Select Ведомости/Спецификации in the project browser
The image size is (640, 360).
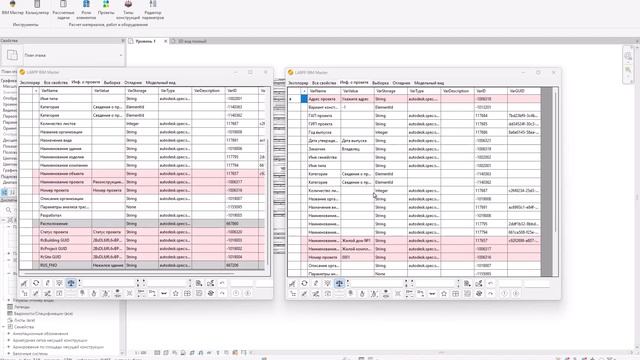coord(43,313)
